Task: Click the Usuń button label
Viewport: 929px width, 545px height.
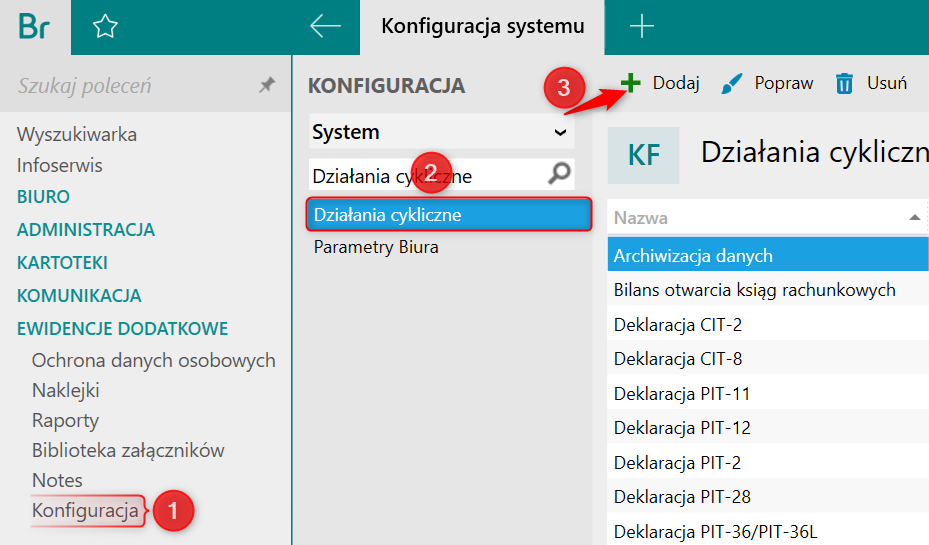Action: (887, 83)
